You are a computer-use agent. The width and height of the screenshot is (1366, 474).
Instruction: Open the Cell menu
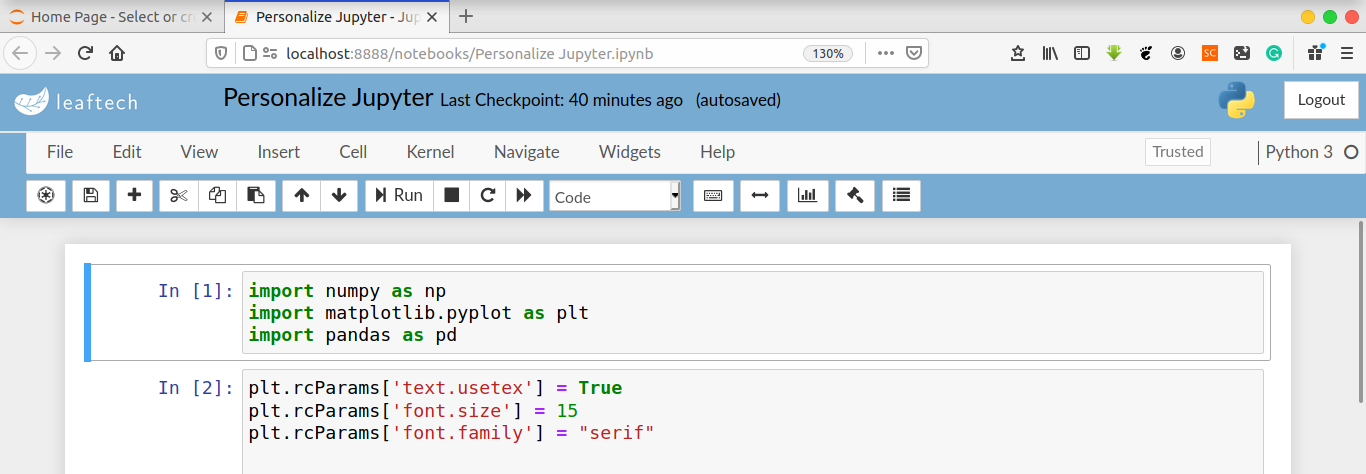[x=353, y=152]
